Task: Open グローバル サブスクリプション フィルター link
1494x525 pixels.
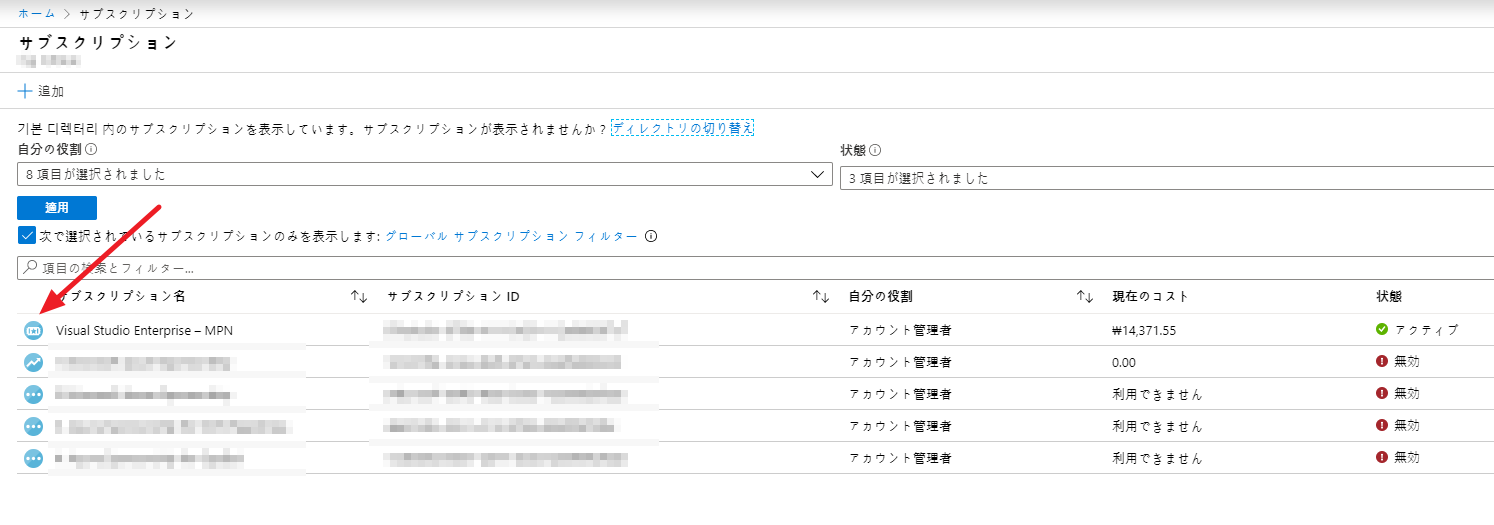Action: coord(511,237)
